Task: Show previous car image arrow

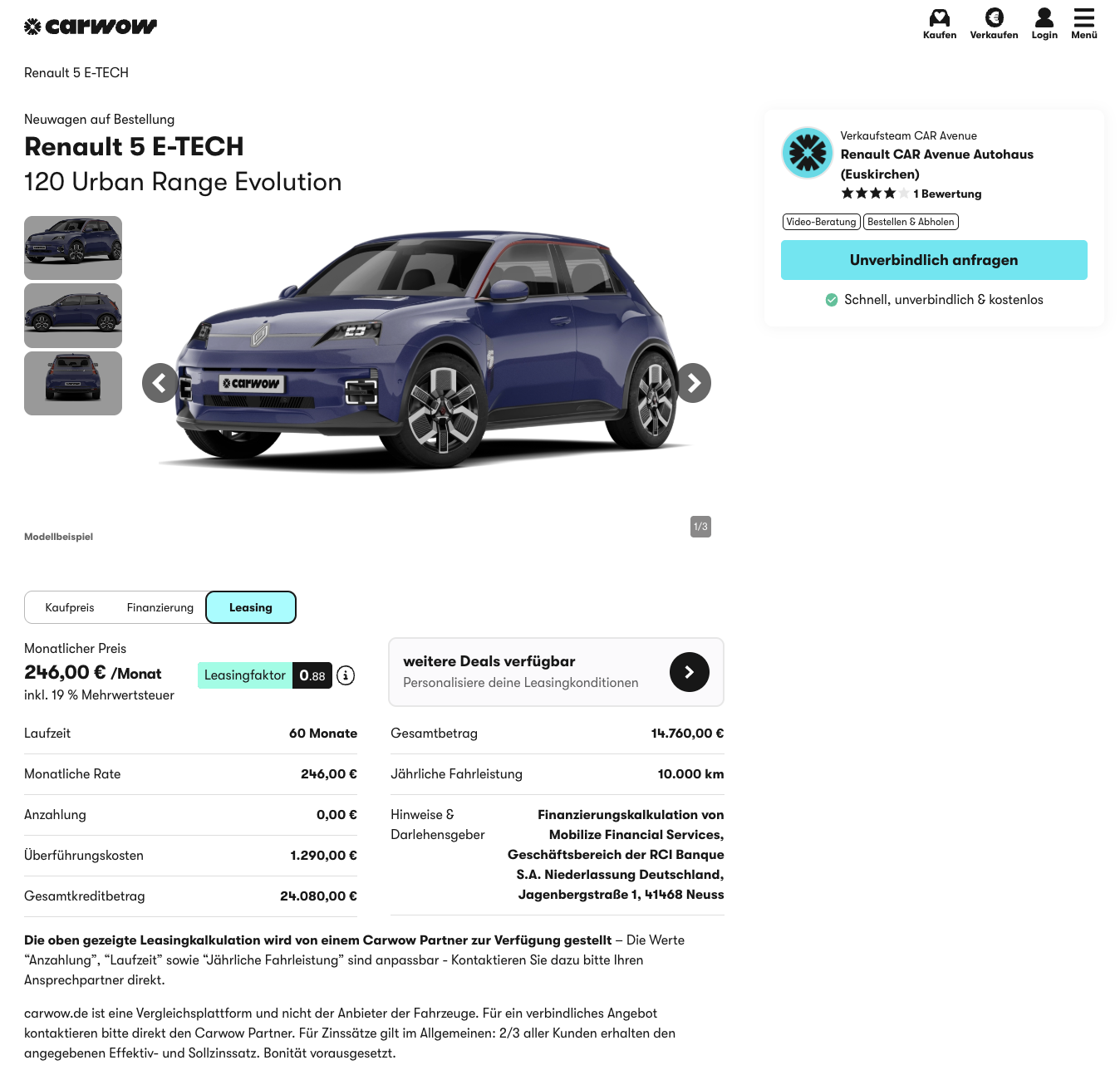Action: point(161,383)
